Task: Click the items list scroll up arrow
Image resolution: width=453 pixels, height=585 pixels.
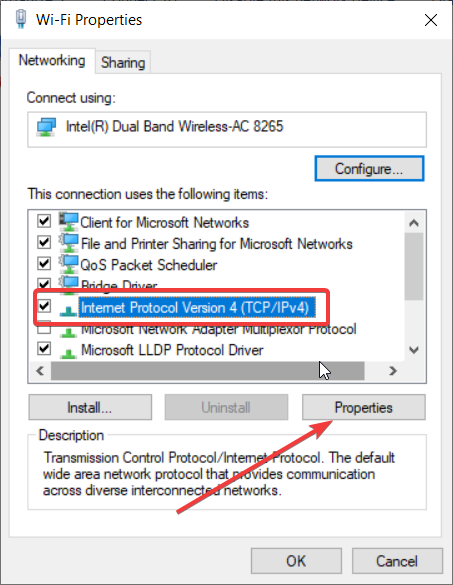Action: [x=413, y=223]
